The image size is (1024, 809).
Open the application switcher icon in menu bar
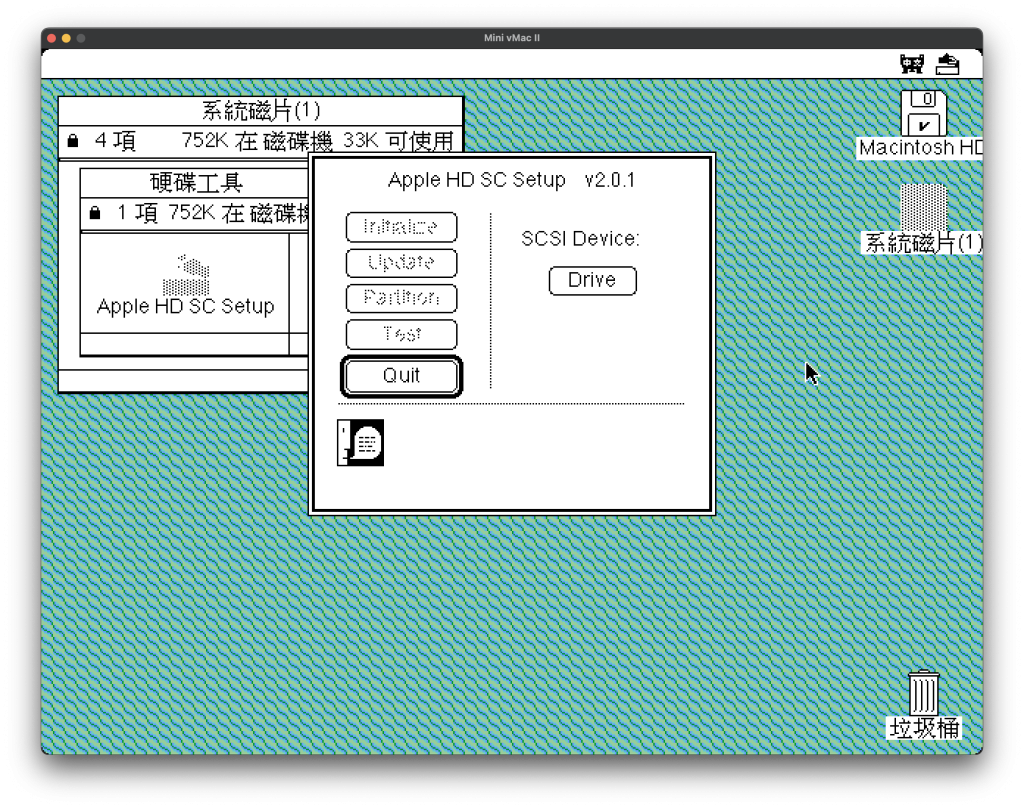coord(947,65)
